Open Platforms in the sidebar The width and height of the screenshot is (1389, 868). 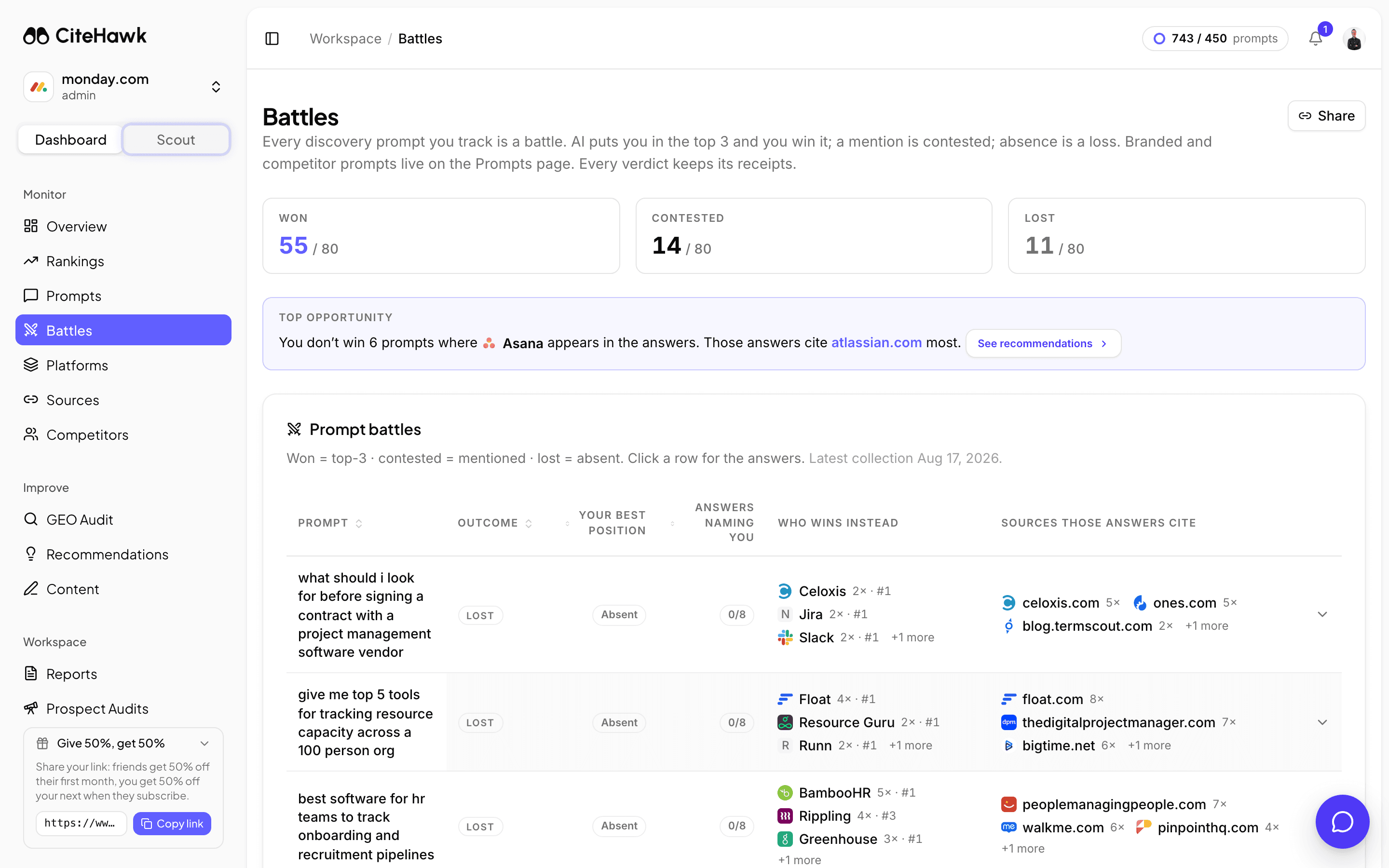coord(123,365)
